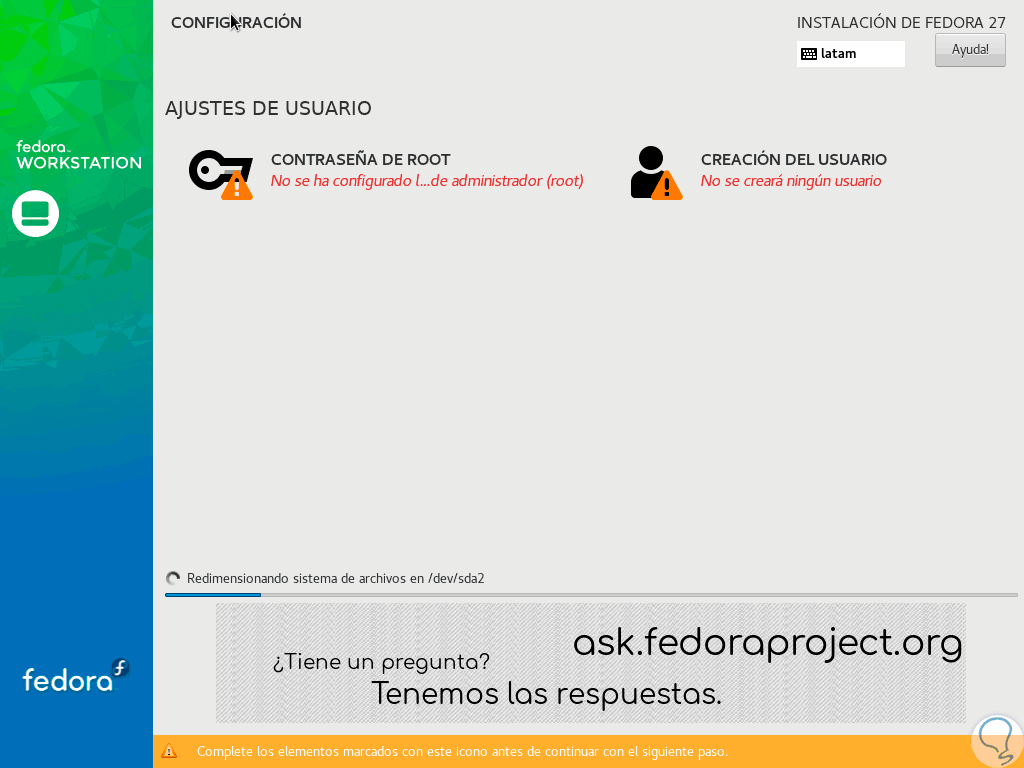This screenshot has height=768, width=1024.
Task: Click the spinner icon beside Redimensionando
Action: click(173, 579)
